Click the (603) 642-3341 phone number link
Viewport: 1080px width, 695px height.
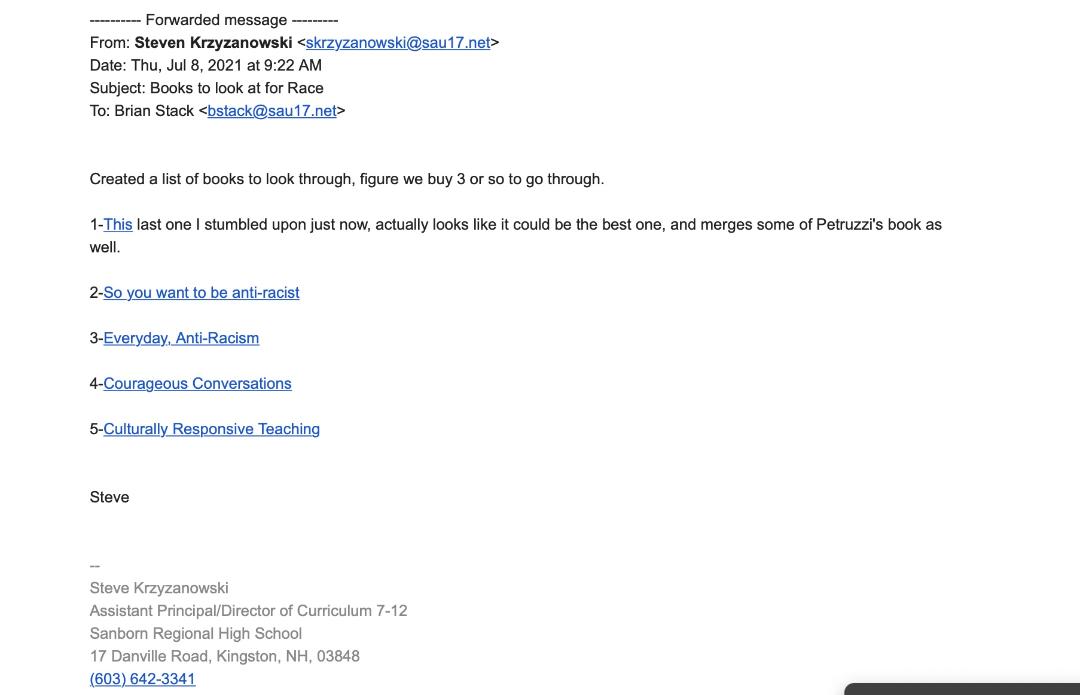tap(142, 679)
